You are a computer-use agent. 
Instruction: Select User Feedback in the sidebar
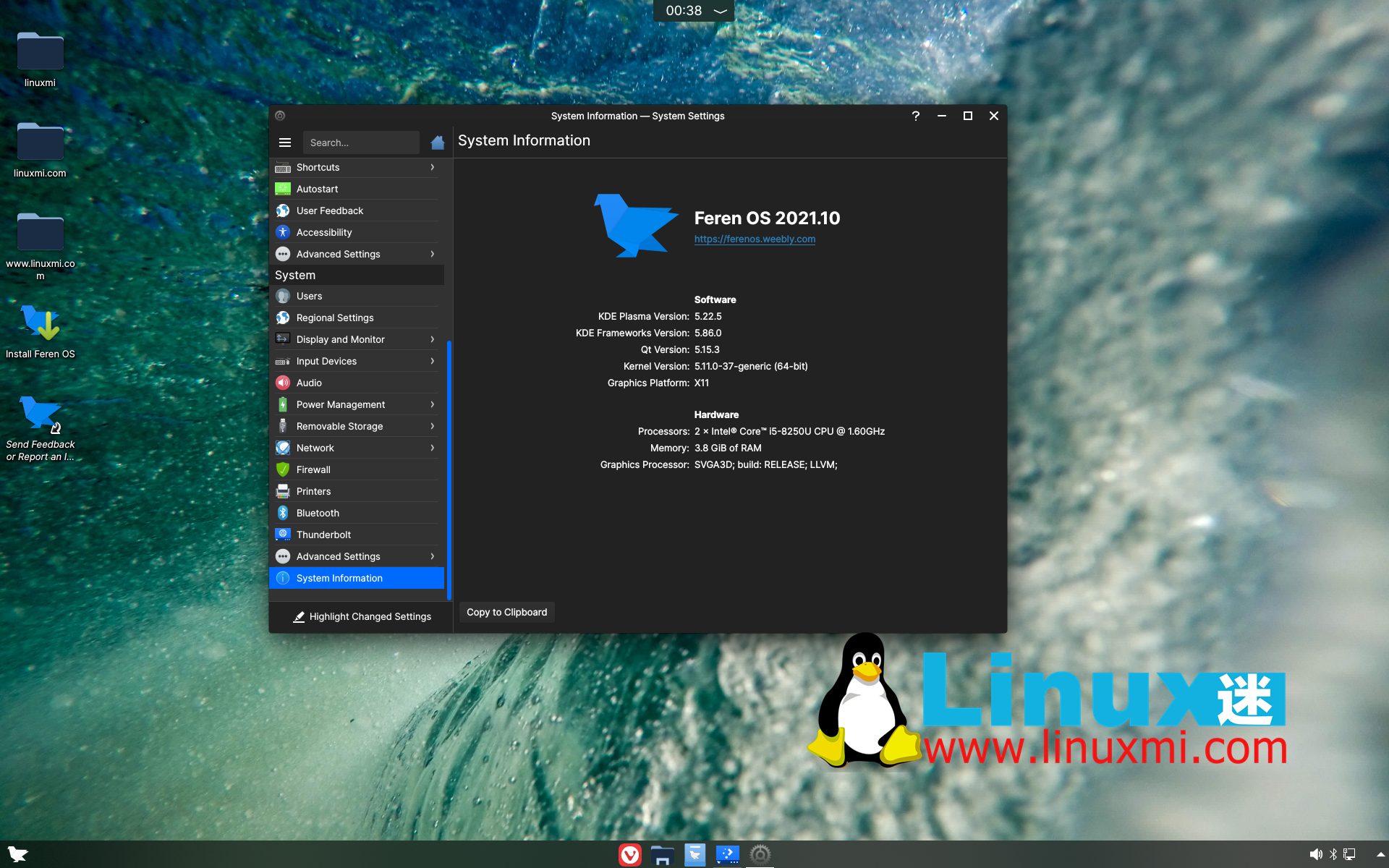pyautogui.click(x=357, y=210)
